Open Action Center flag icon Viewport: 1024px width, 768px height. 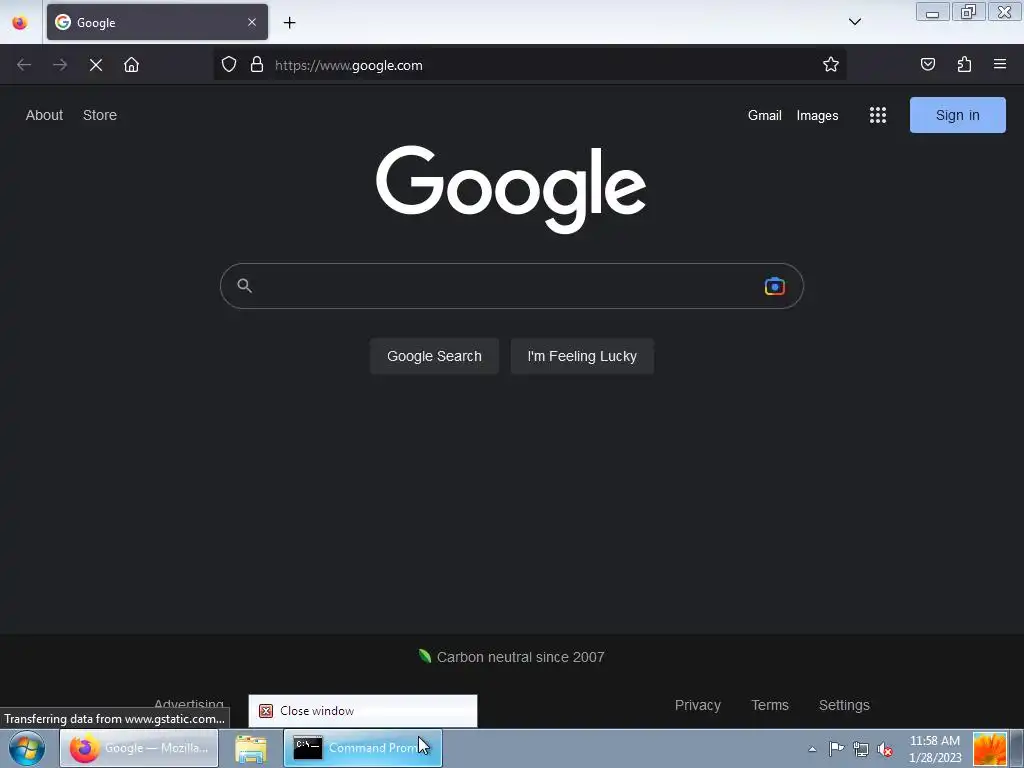[836, 749]
